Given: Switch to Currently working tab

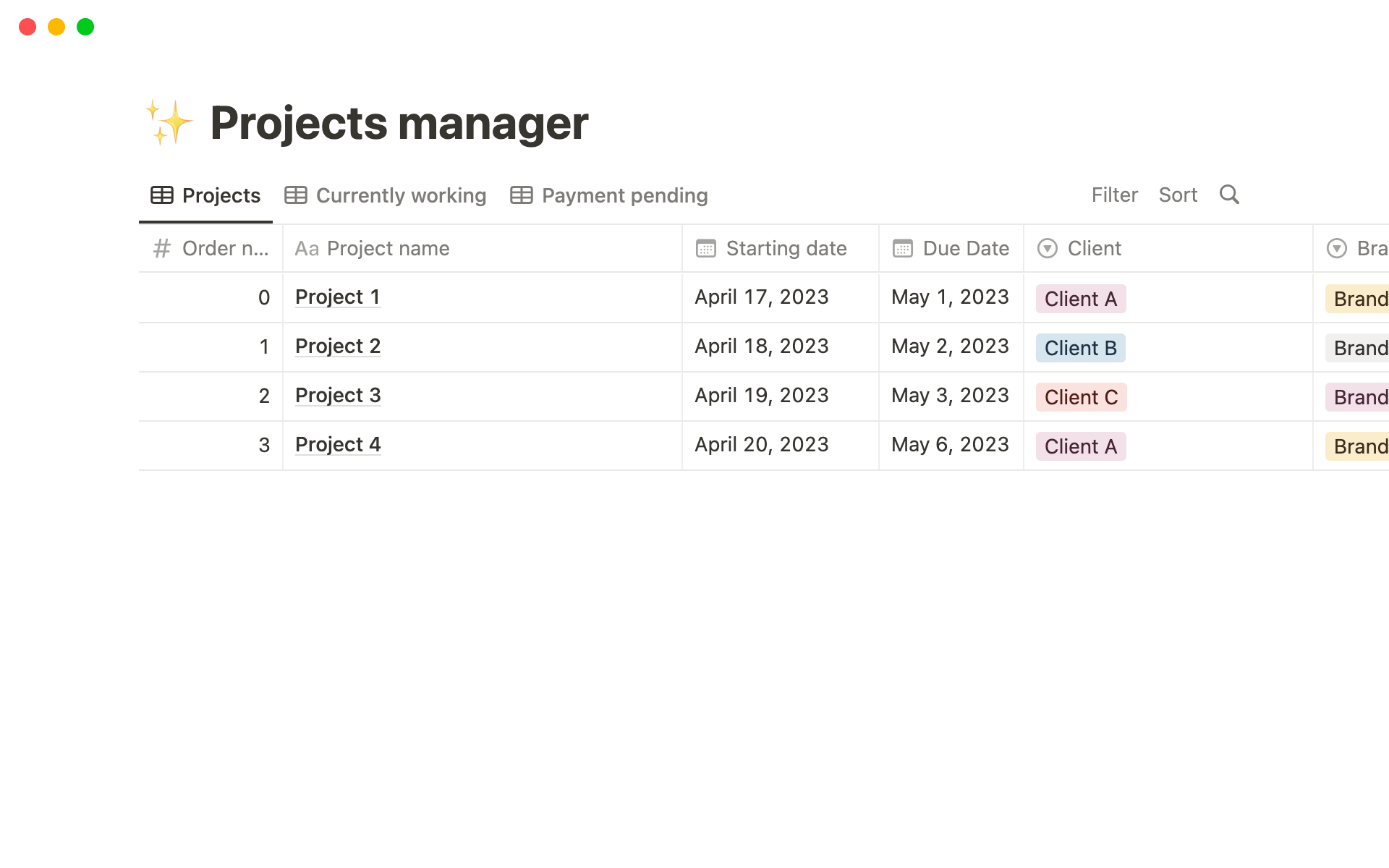Looking at the screenshot, I should coord(401,195).
